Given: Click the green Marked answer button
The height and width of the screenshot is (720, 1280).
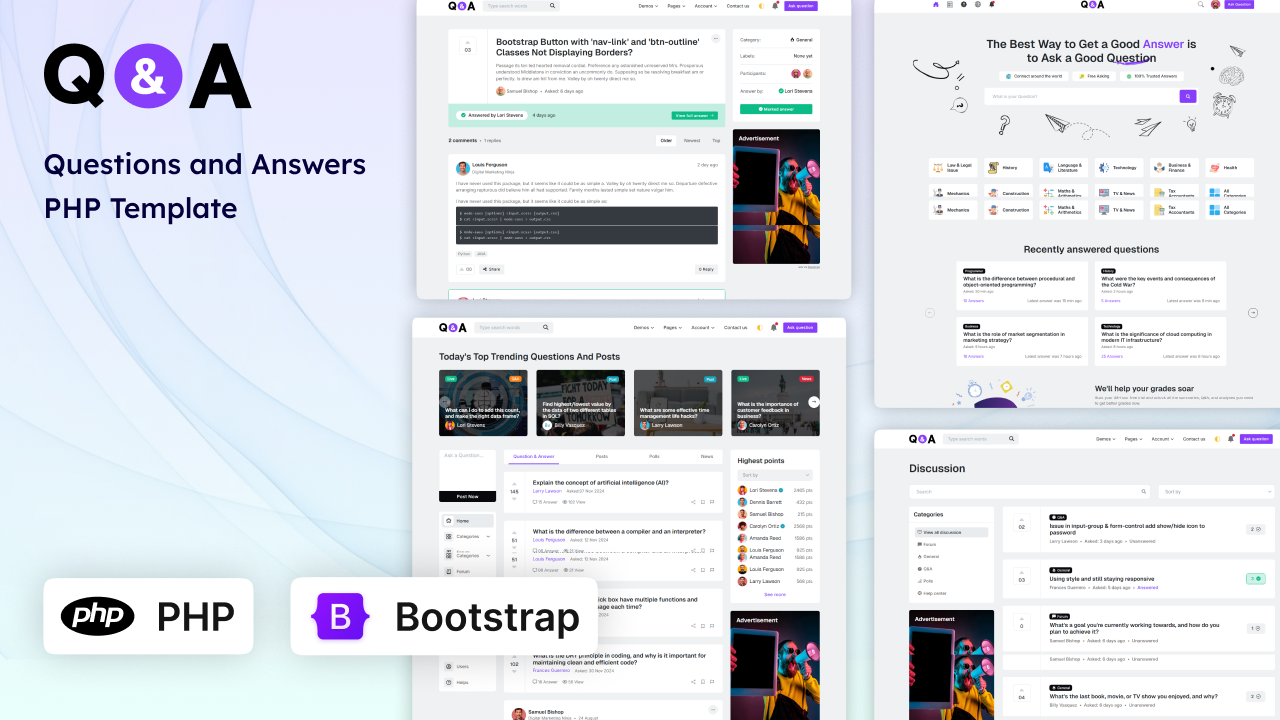Looking at the screenshot, I should (776, 109).
